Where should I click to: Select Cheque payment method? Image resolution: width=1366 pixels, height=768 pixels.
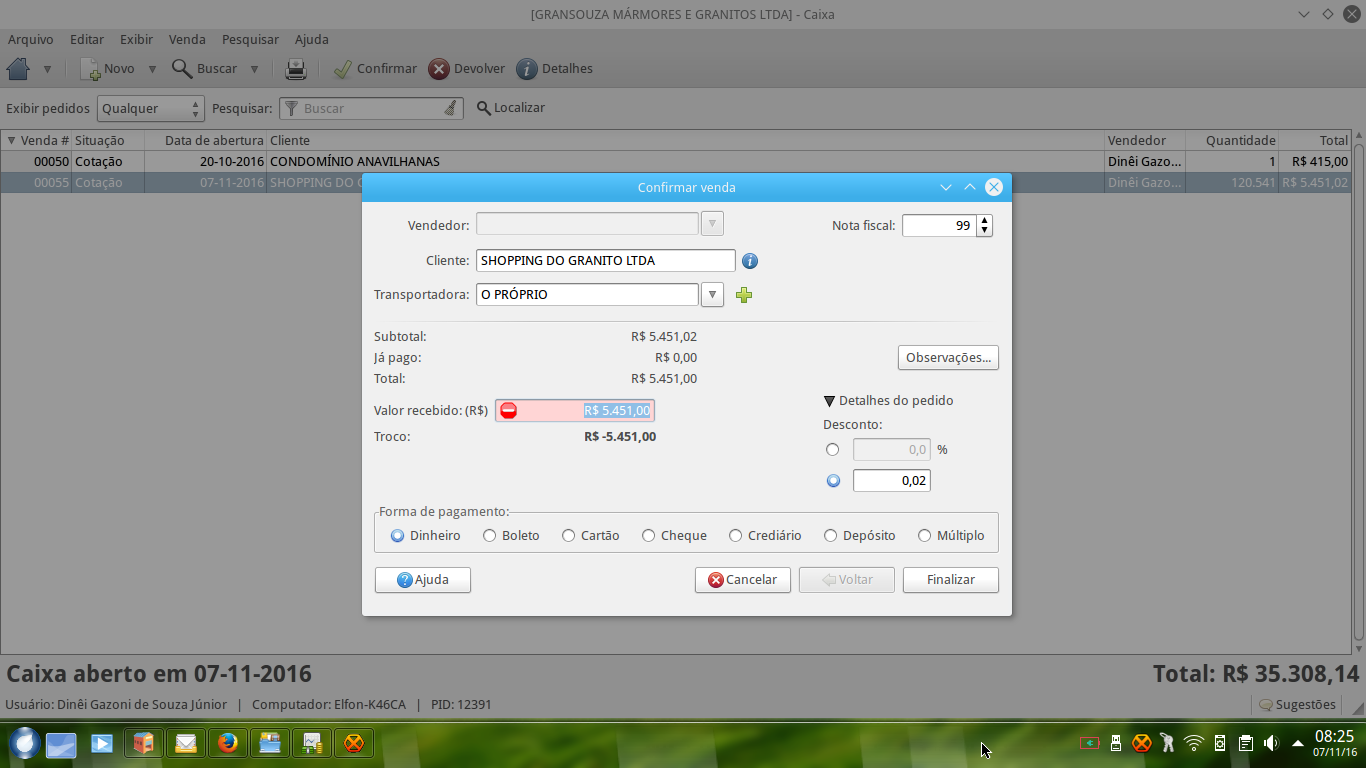675,535
